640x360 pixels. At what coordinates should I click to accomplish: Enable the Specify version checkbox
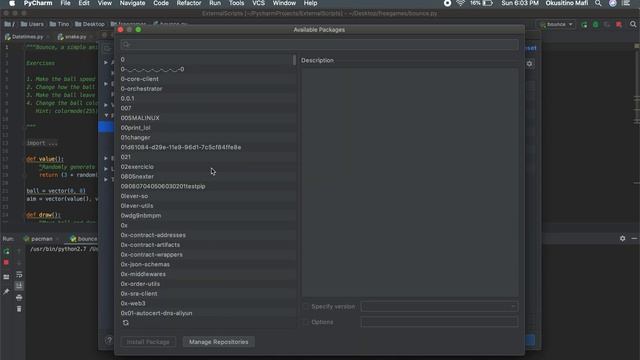[x=306, y=307]
